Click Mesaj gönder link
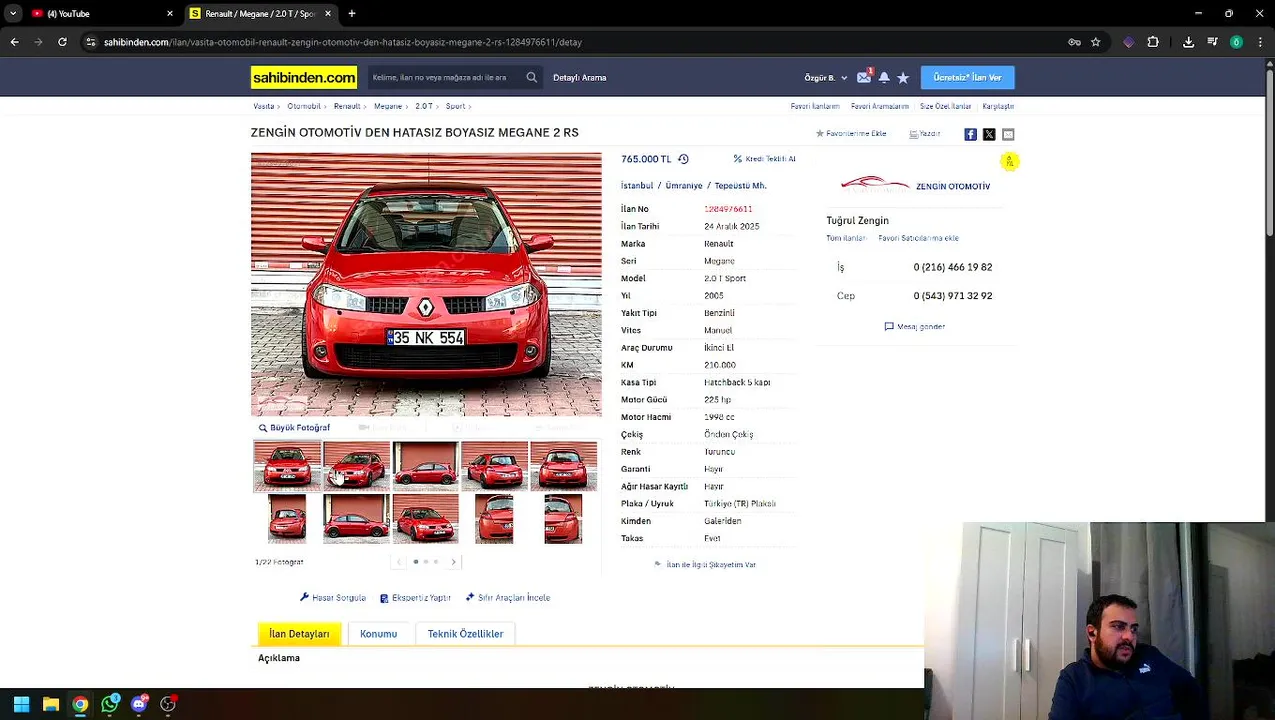 tap(915, 327)
